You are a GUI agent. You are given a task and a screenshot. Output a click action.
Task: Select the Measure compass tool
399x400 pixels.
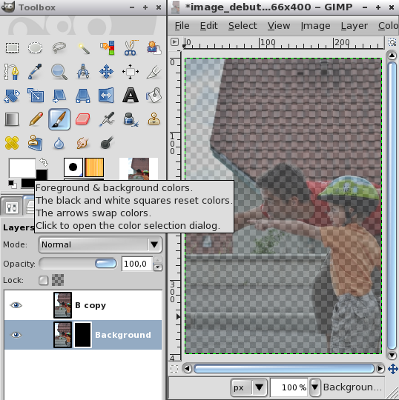[83, 72]
